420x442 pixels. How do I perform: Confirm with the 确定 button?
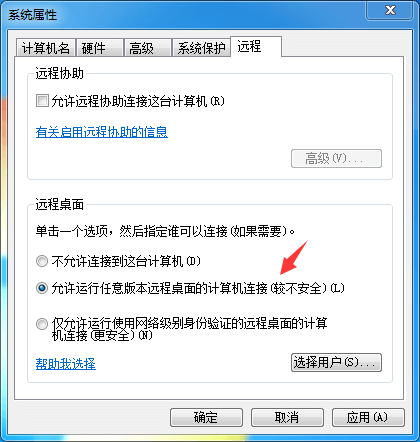pyautogui.click(x=206, y=417)
